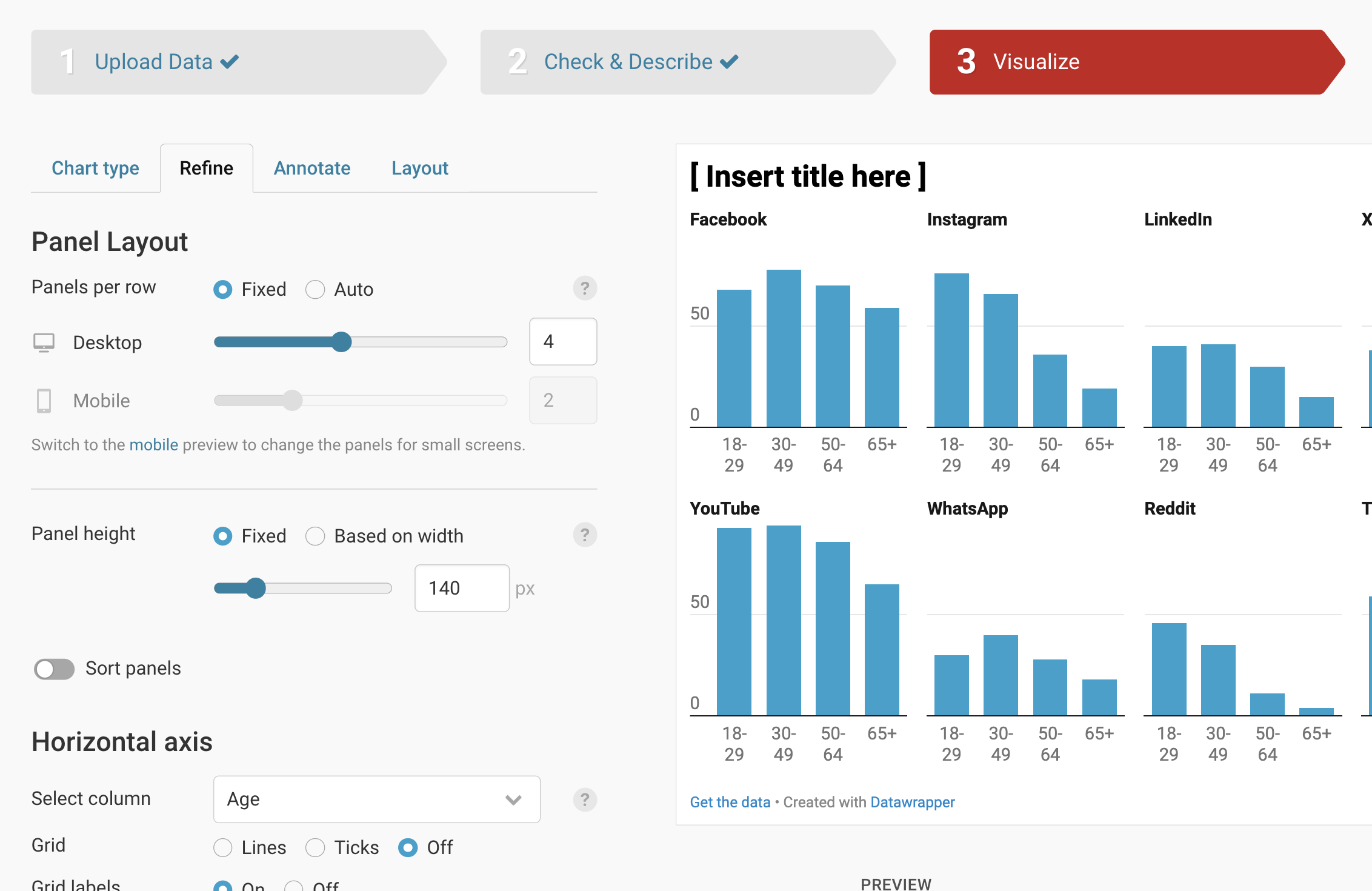Image resolution: width=1372 pixels, height=891 pixels.
Task: Click the Select column help icon
Action: point(584,799)
